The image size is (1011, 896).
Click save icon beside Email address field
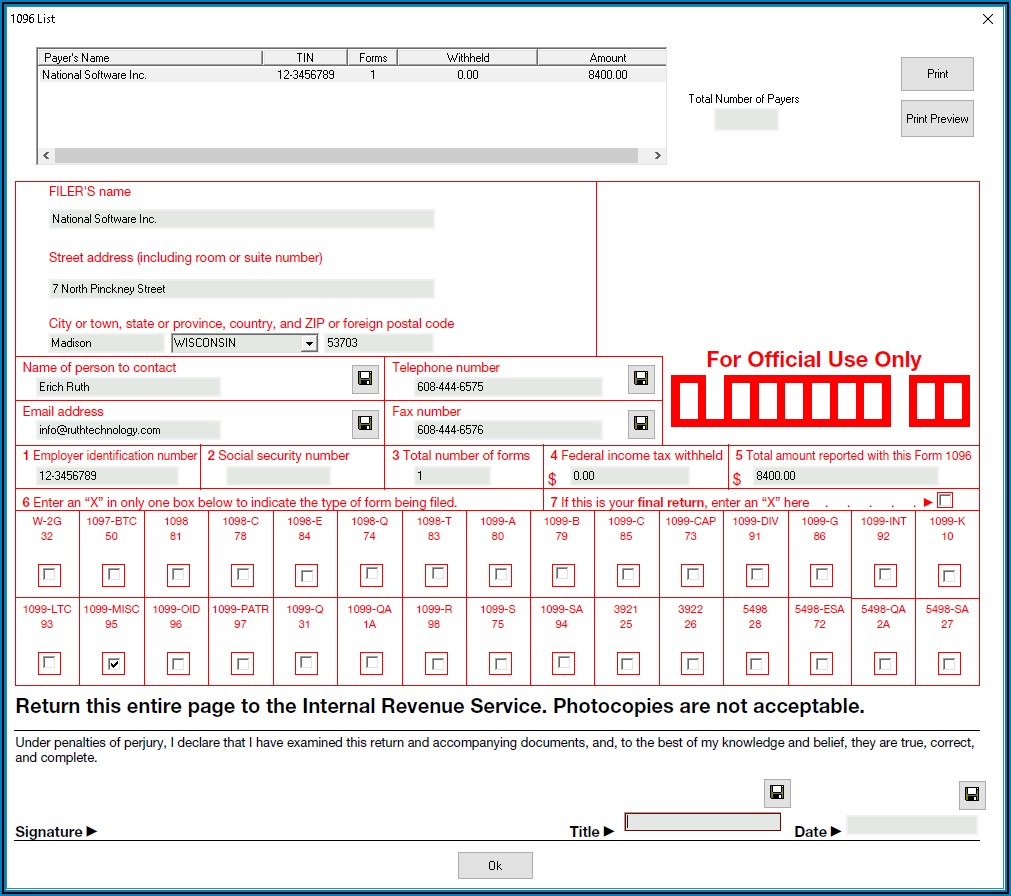365,423
